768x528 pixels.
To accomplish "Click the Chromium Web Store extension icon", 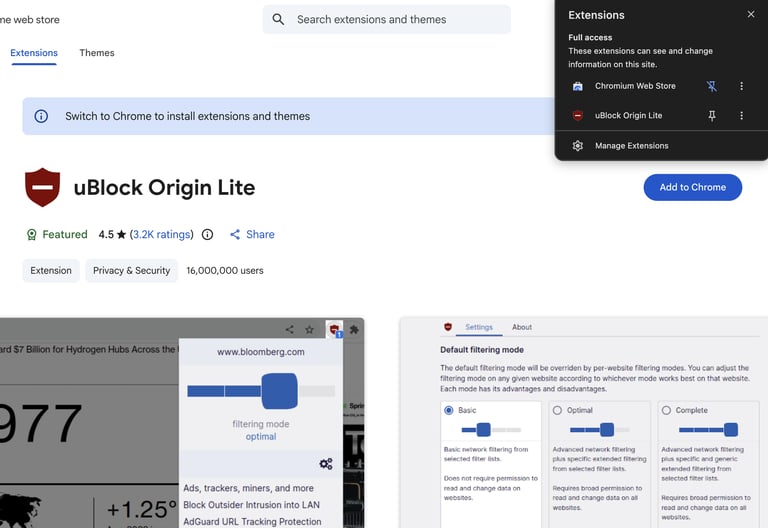I will [578, 86].
